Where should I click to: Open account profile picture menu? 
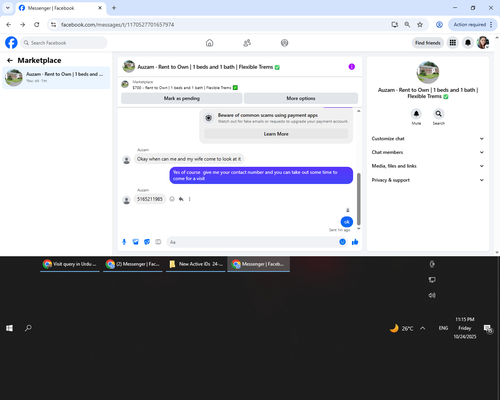(x=483, y=43)
